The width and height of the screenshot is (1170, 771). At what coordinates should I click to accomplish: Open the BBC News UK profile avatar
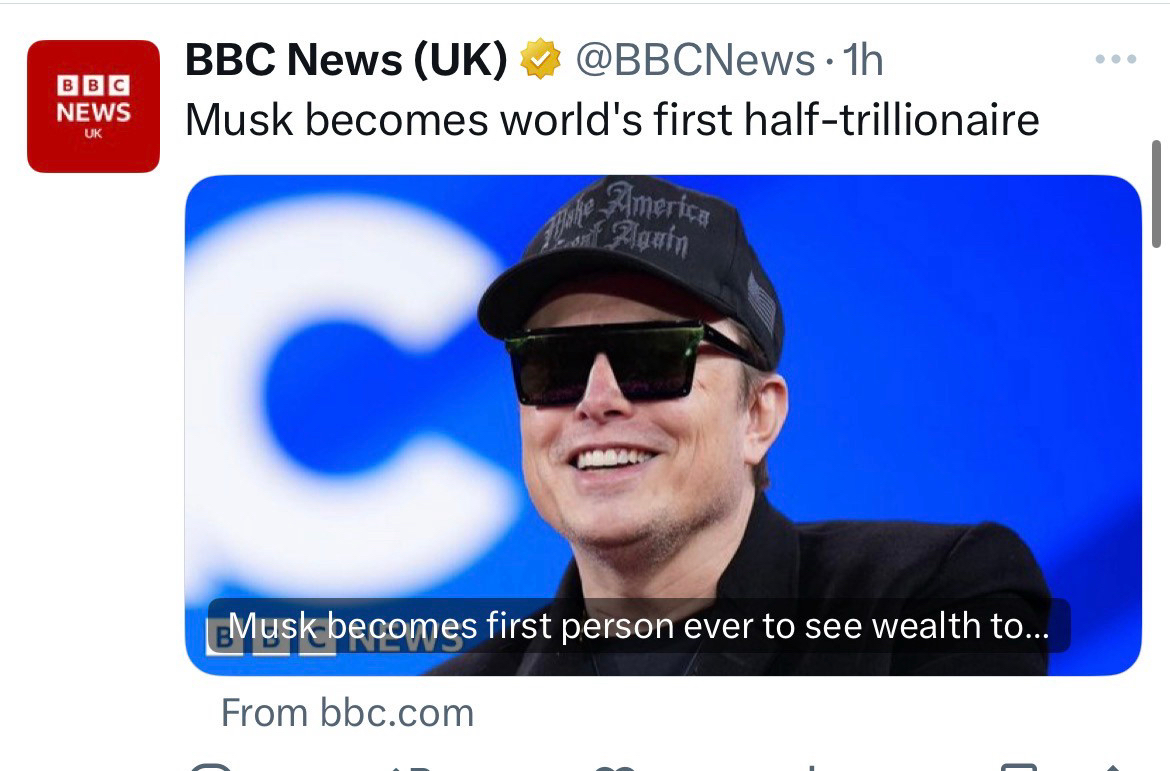point(93,106)
